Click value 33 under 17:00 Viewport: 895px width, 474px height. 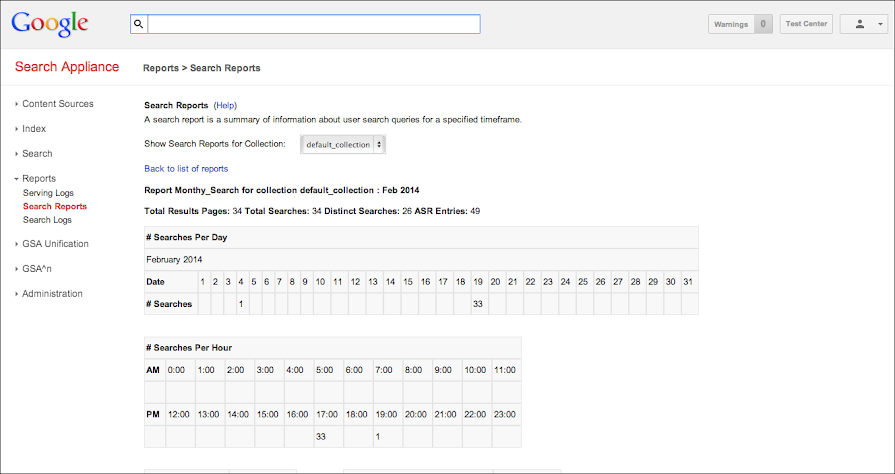point(327,436)
